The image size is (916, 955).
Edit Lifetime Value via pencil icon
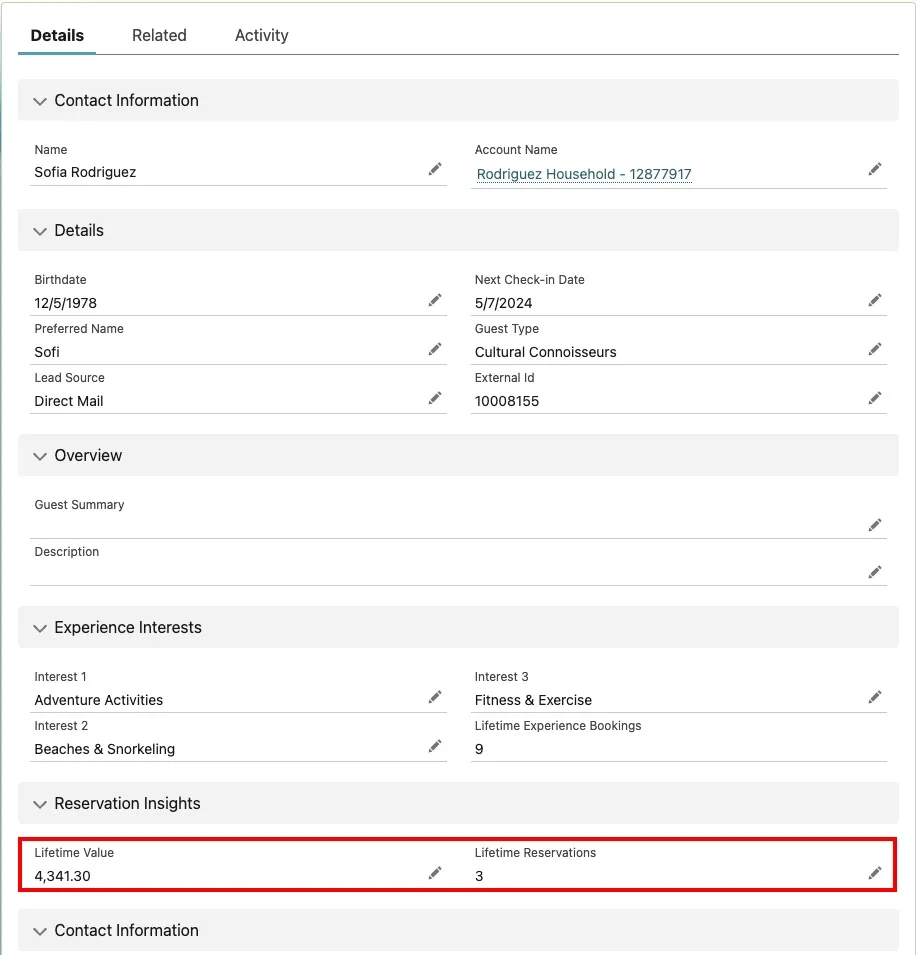point(435,873)
